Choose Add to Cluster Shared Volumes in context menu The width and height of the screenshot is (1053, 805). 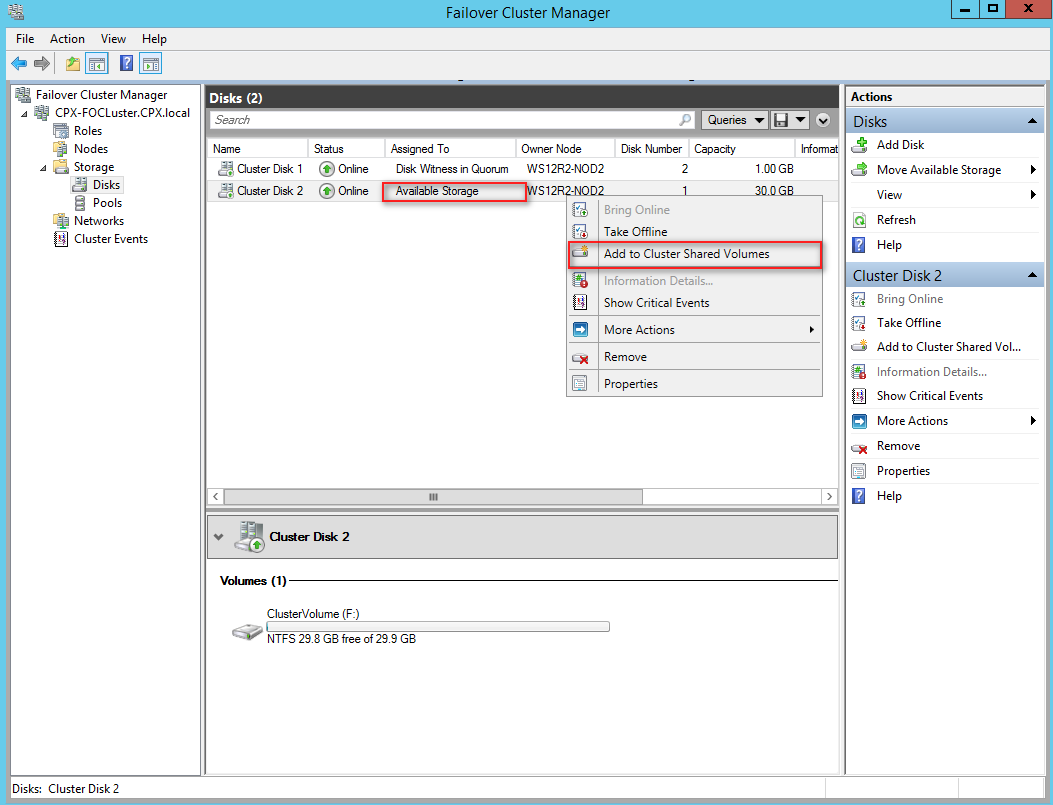point(694,254)
